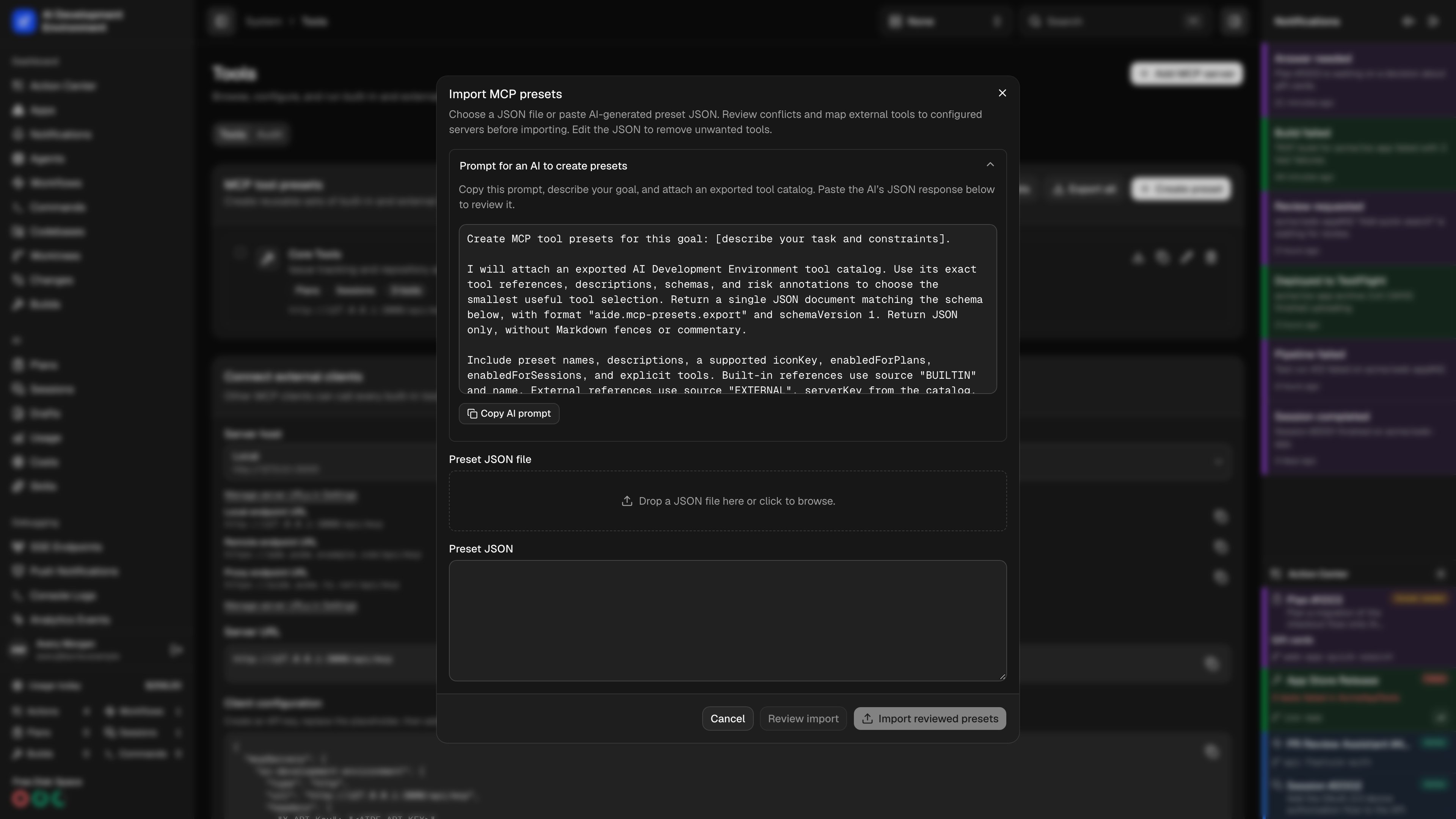Collapse the AI prompt section chevron
This screenshot has width=1456, height=819.
click(990, 165)
